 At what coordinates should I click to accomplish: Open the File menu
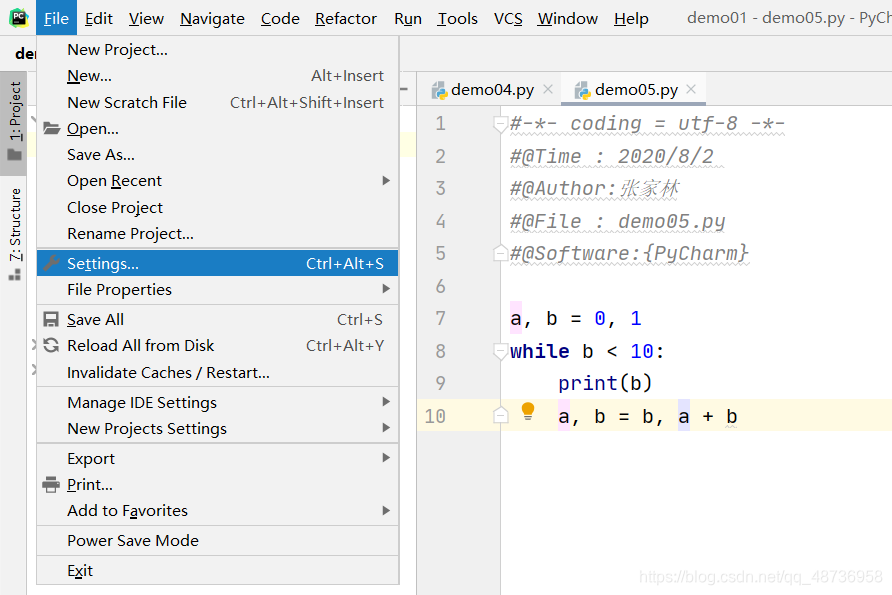(x=56, y=19)
